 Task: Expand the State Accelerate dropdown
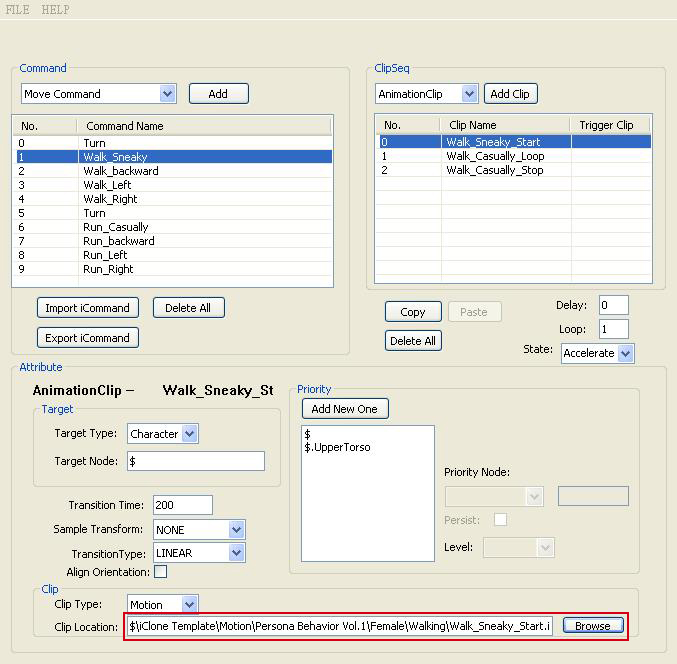tap(598, 353)
